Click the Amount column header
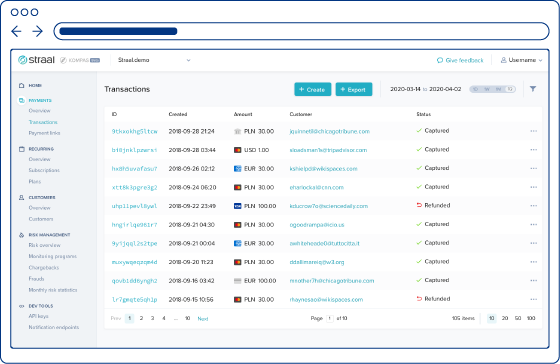 coord(243,114)
